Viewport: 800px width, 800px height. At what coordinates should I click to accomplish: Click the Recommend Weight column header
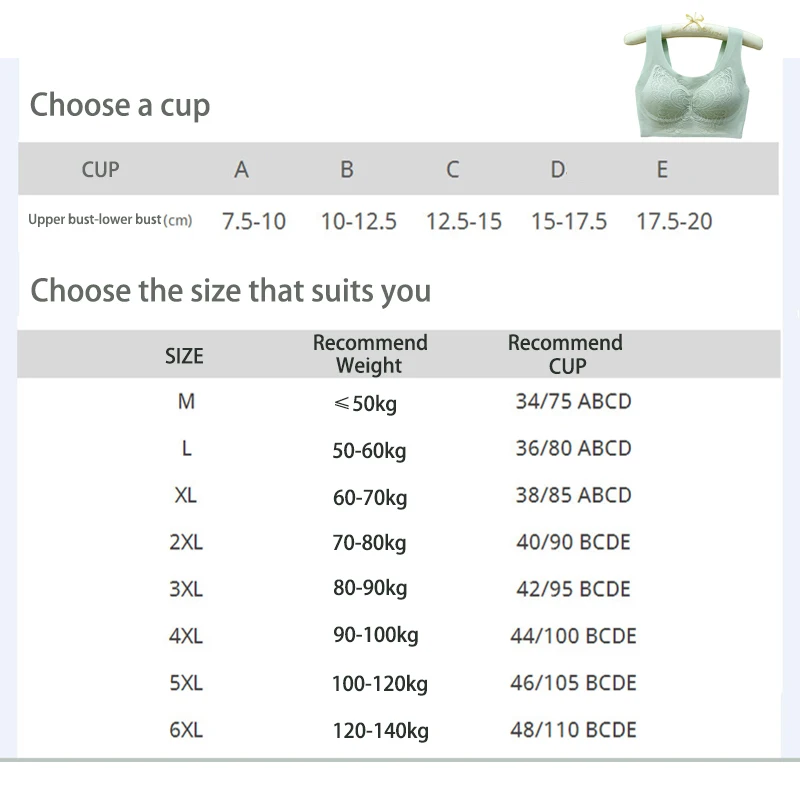tap(370, 354)
